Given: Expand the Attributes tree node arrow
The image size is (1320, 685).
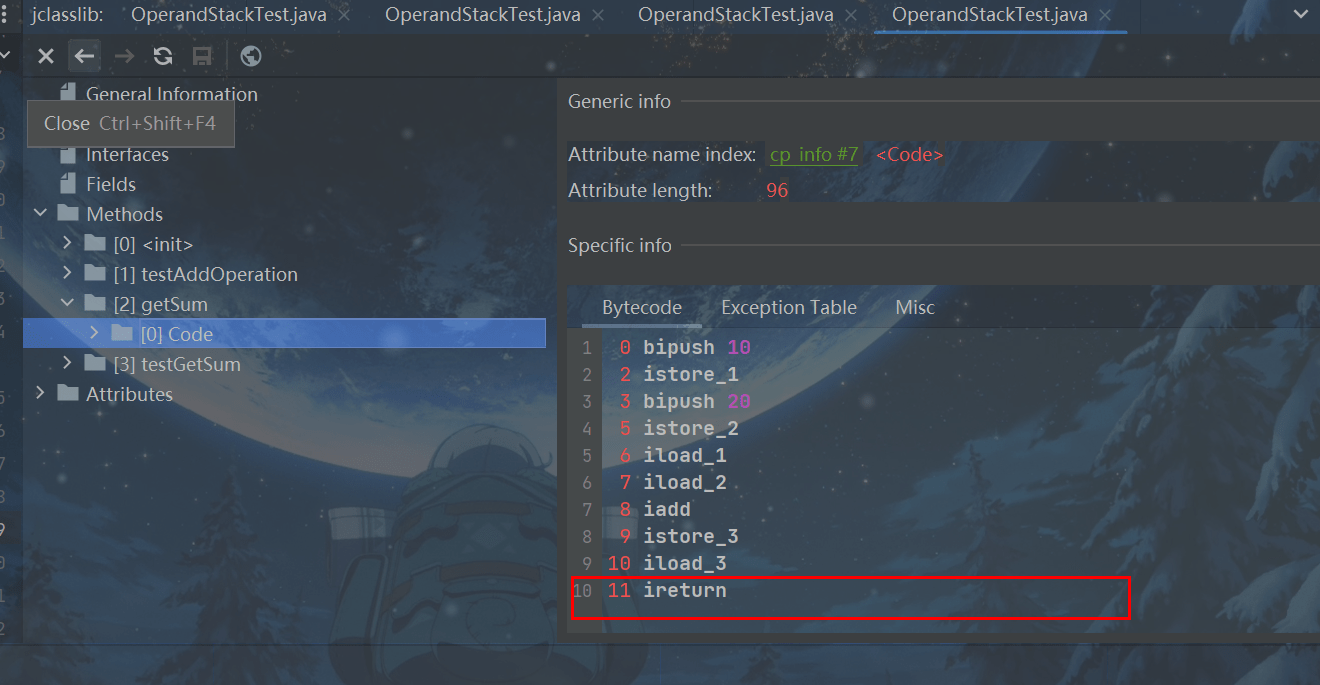Looking at the screenshot, I should coord(41,394).
